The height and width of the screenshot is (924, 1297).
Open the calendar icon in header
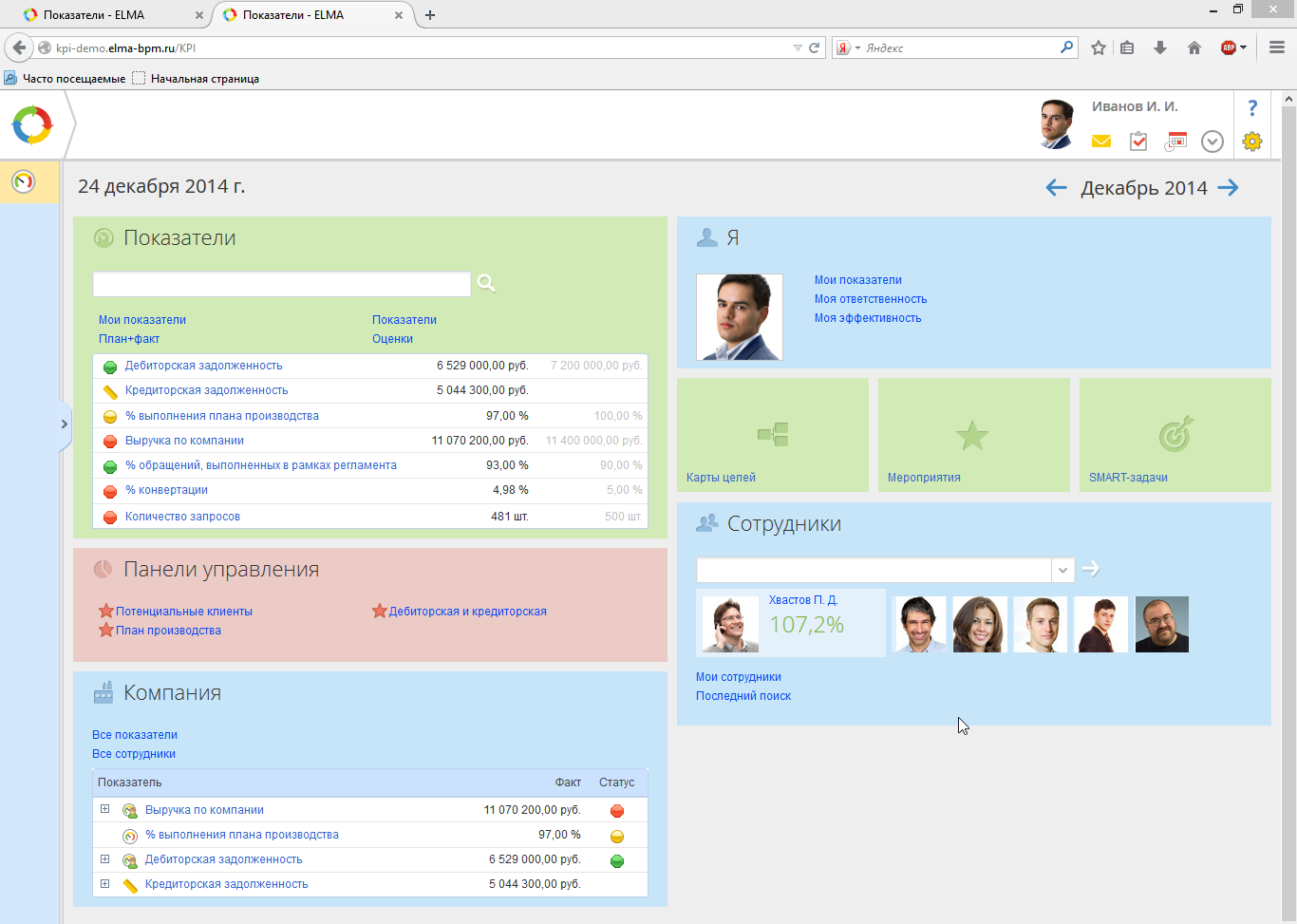[1176, 141]
